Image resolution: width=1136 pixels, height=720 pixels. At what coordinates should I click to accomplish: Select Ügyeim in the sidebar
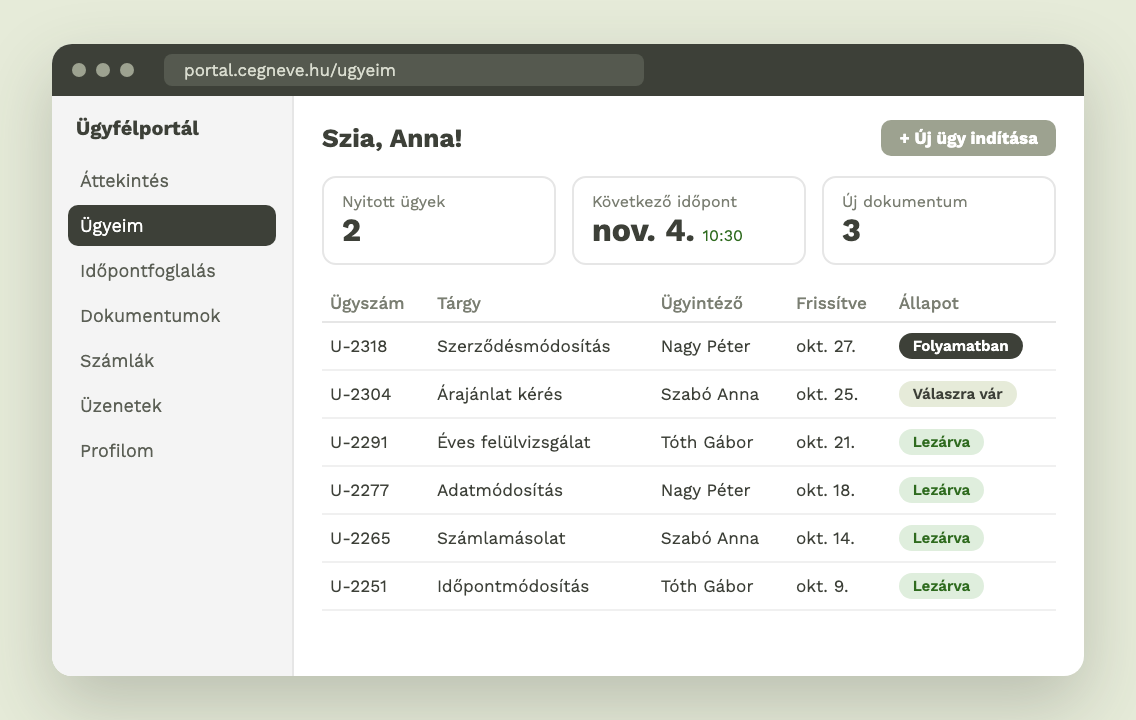point(172,225)
